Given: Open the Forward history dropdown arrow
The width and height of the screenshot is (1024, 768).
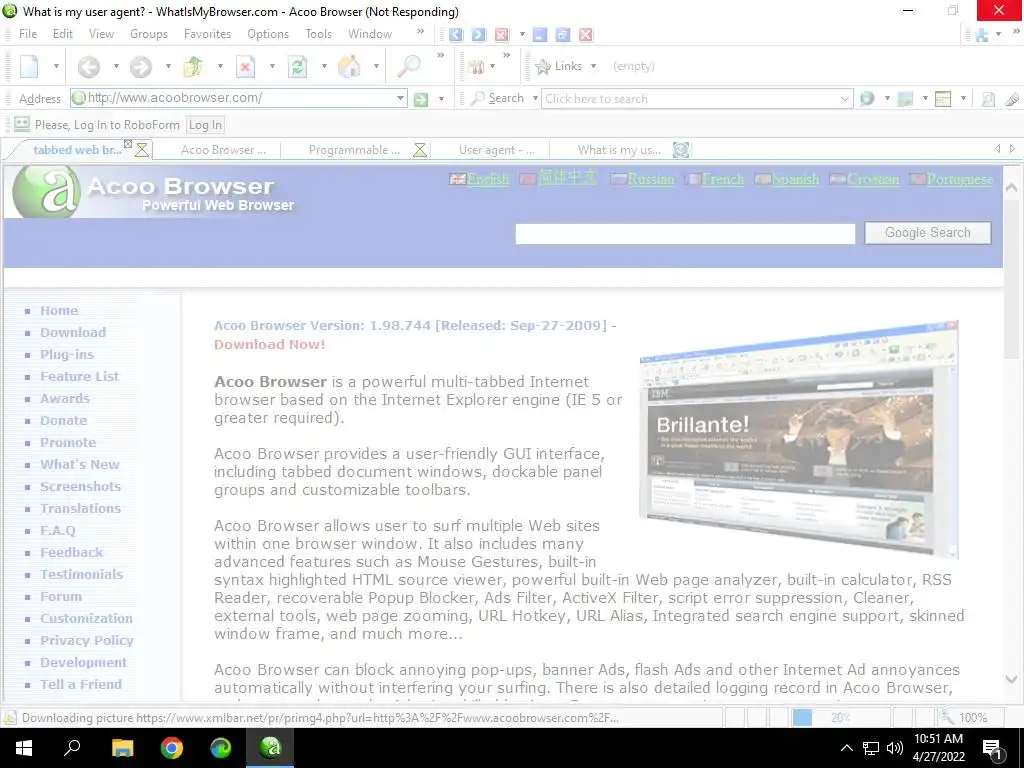Looking at the screenshot, I should [x=168, y=66].
